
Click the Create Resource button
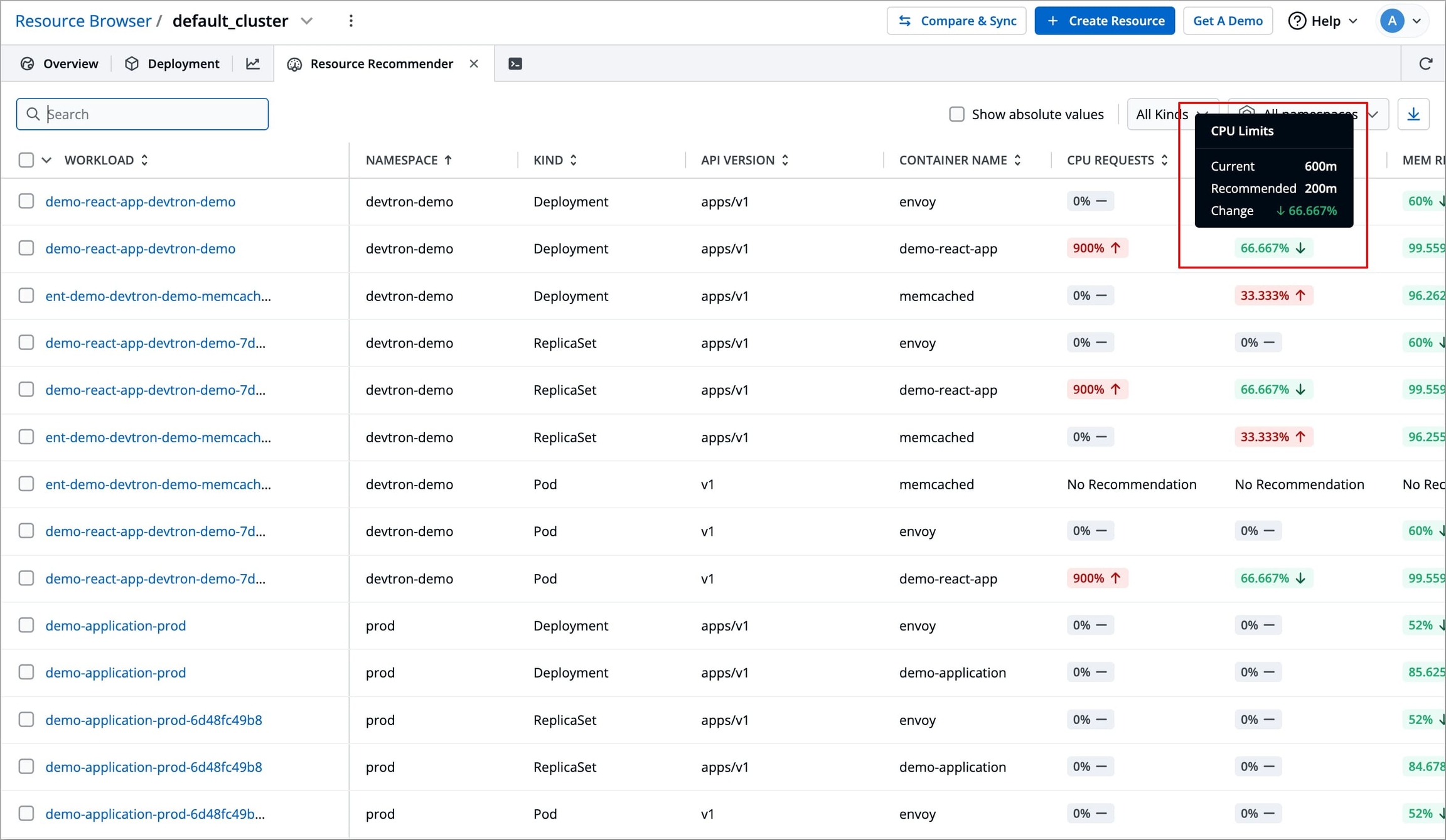1105,21
